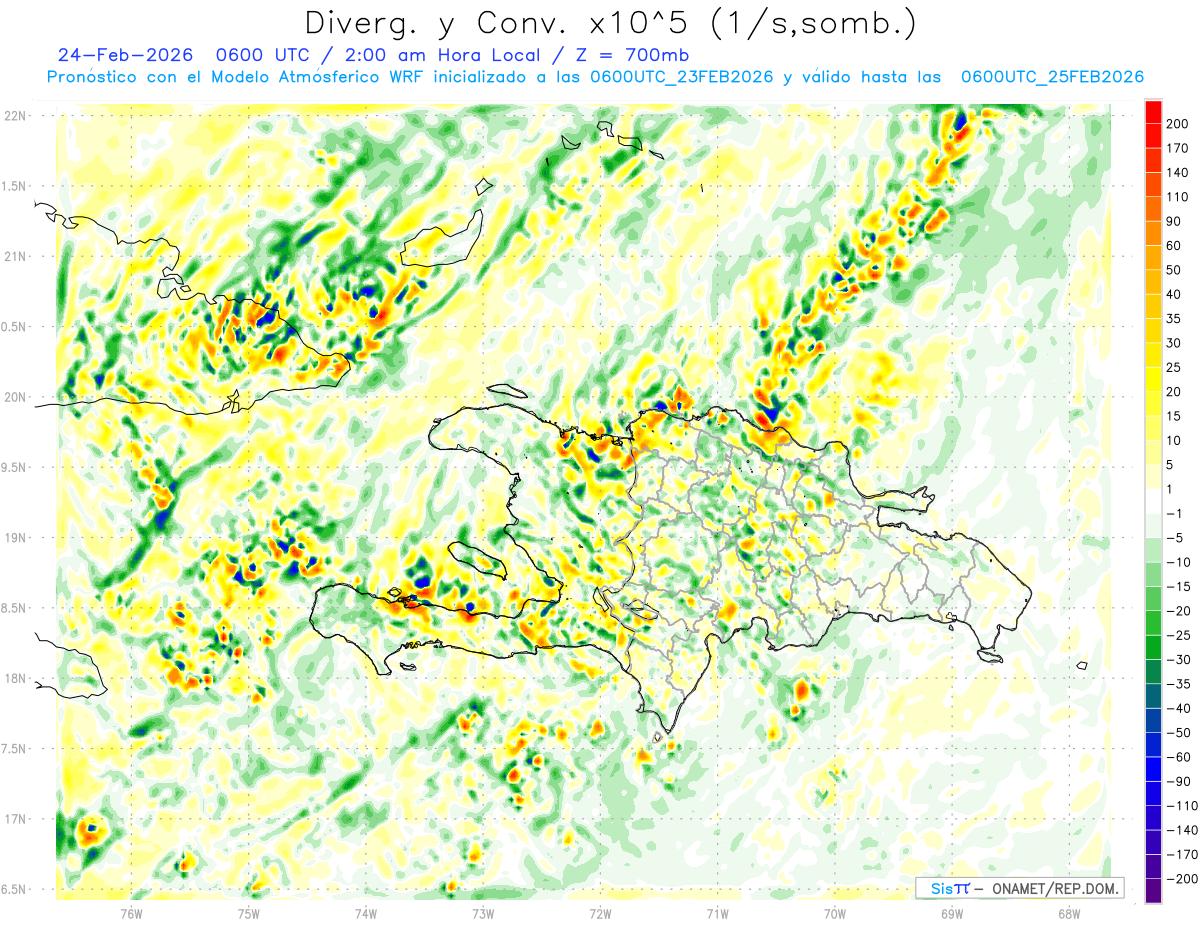Click the color scale value '-35'
Image resolution: width=1200 pixels, height=927 pixels.
(1179, 684)
